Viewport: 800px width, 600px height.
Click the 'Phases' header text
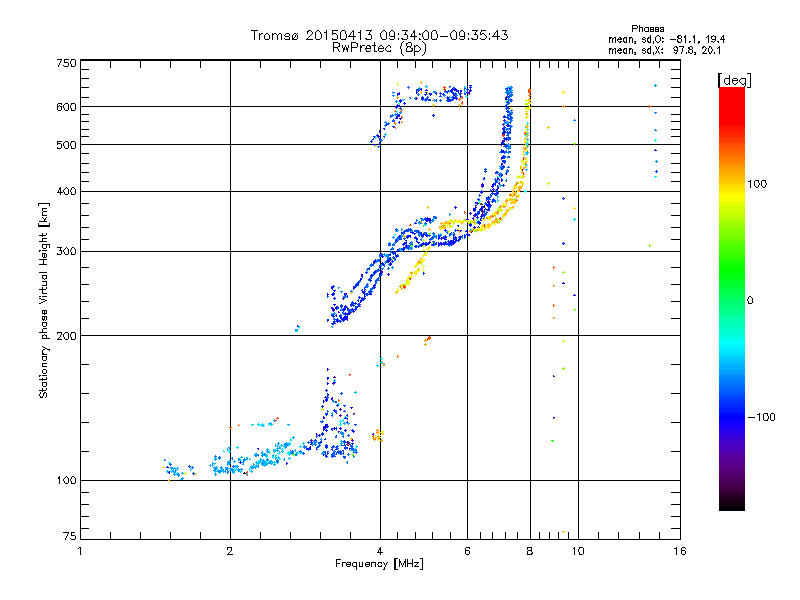click(x=647, y=29)
